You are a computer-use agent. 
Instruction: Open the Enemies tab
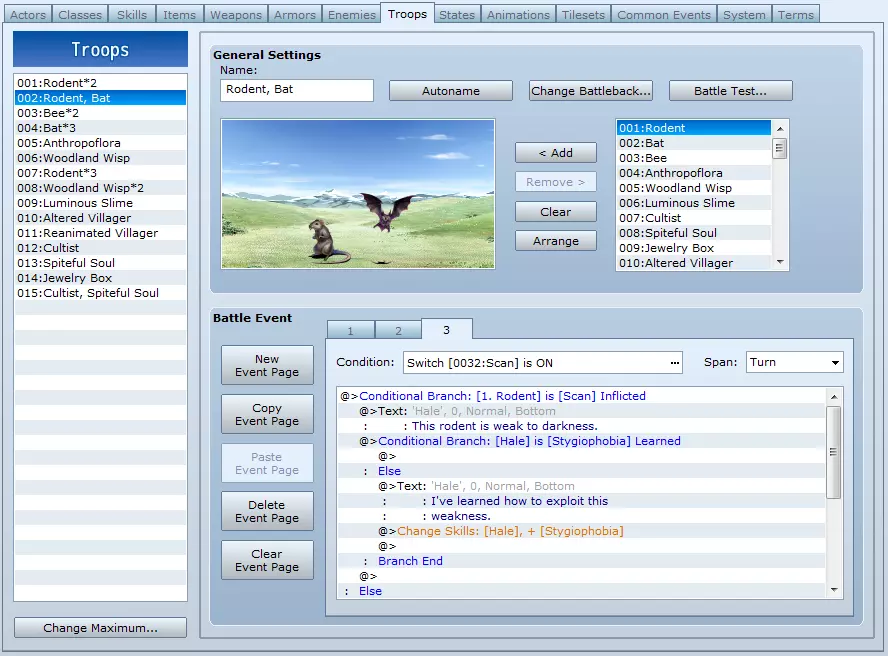tap(352, 15)
